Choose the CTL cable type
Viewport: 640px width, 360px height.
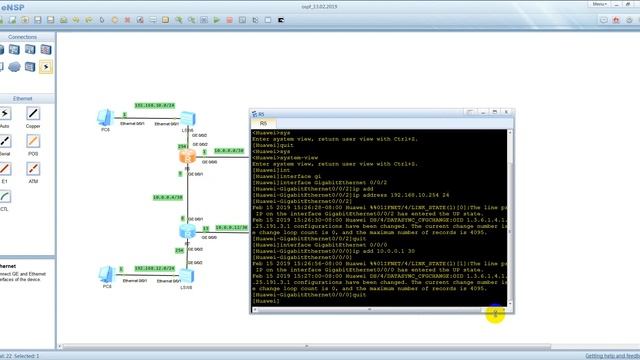[5, 196]
